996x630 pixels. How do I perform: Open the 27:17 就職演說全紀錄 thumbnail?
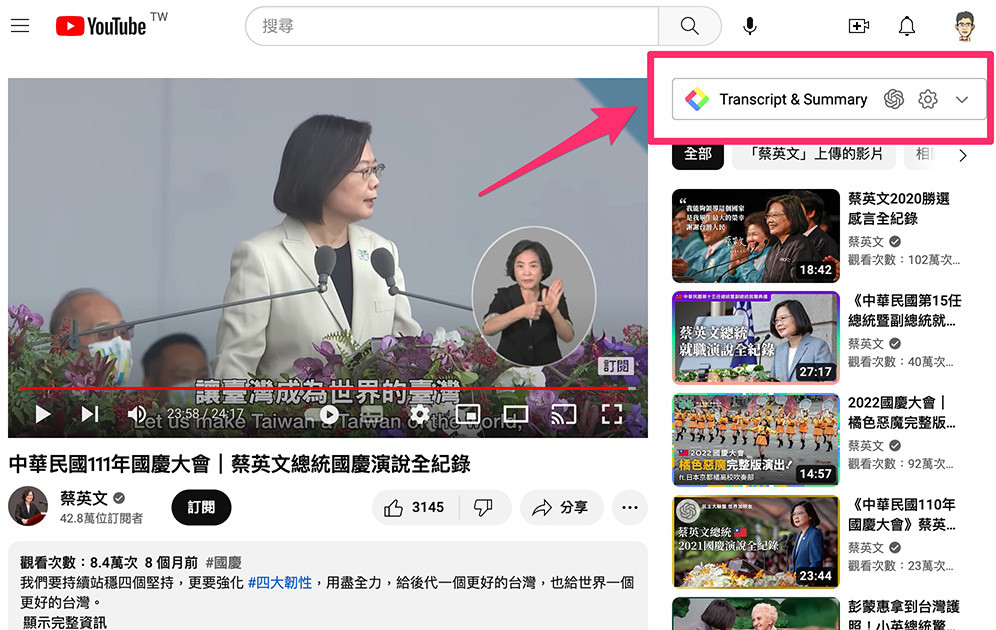(755, 338)
